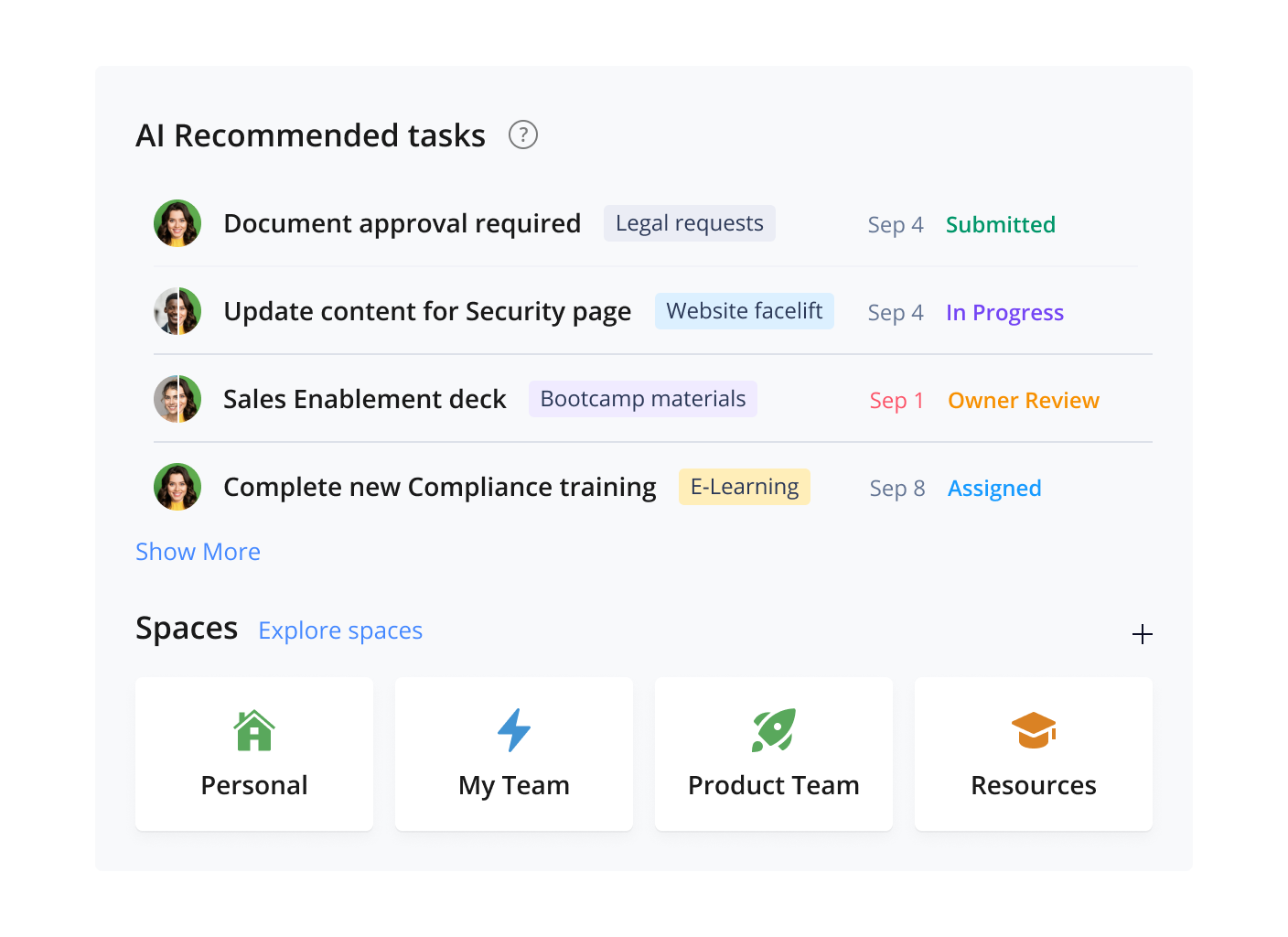Click the avatar beside Document approval required
The image size is (1288, 937).
[177, 222]
